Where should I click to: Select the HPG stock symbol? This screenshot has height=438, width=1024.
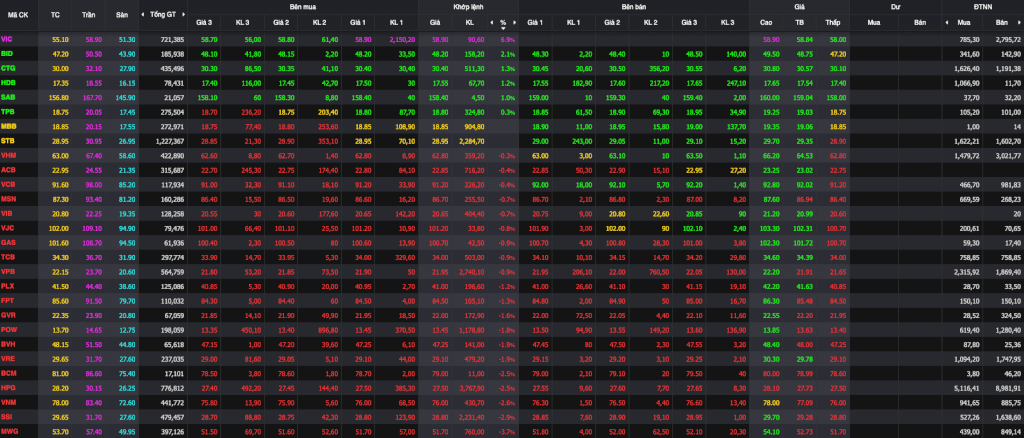click(8, 387)
